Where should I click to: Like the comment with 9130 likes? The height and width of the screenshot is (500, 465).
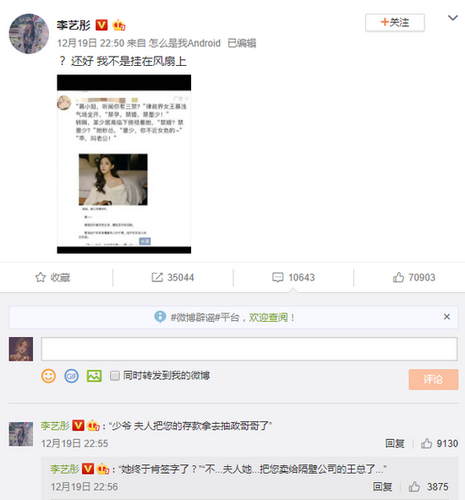pyautogui.click(x=426, y=443)
